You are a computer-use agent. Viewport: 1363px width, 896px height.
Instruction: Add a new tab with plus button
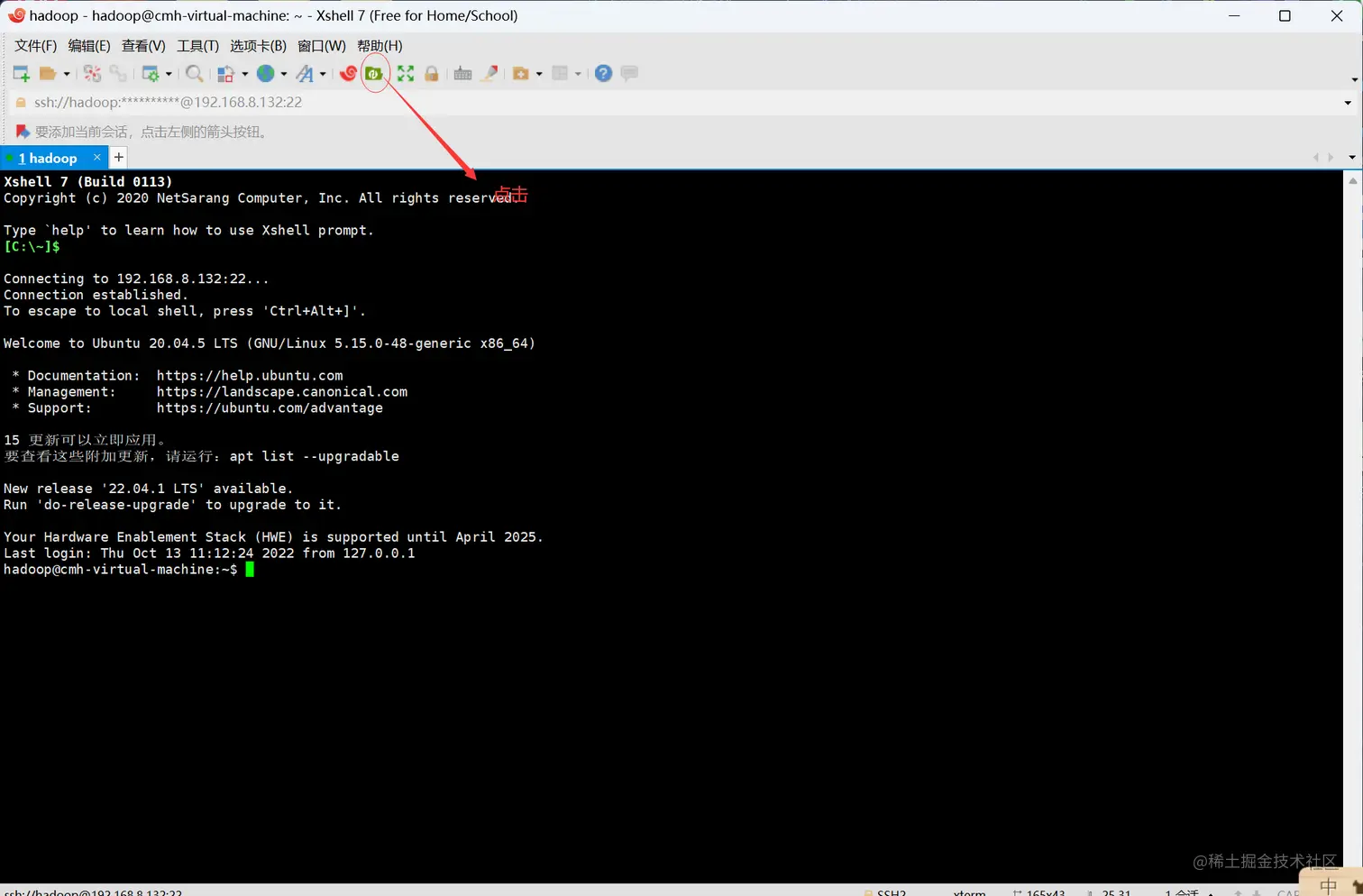(118, 158)
